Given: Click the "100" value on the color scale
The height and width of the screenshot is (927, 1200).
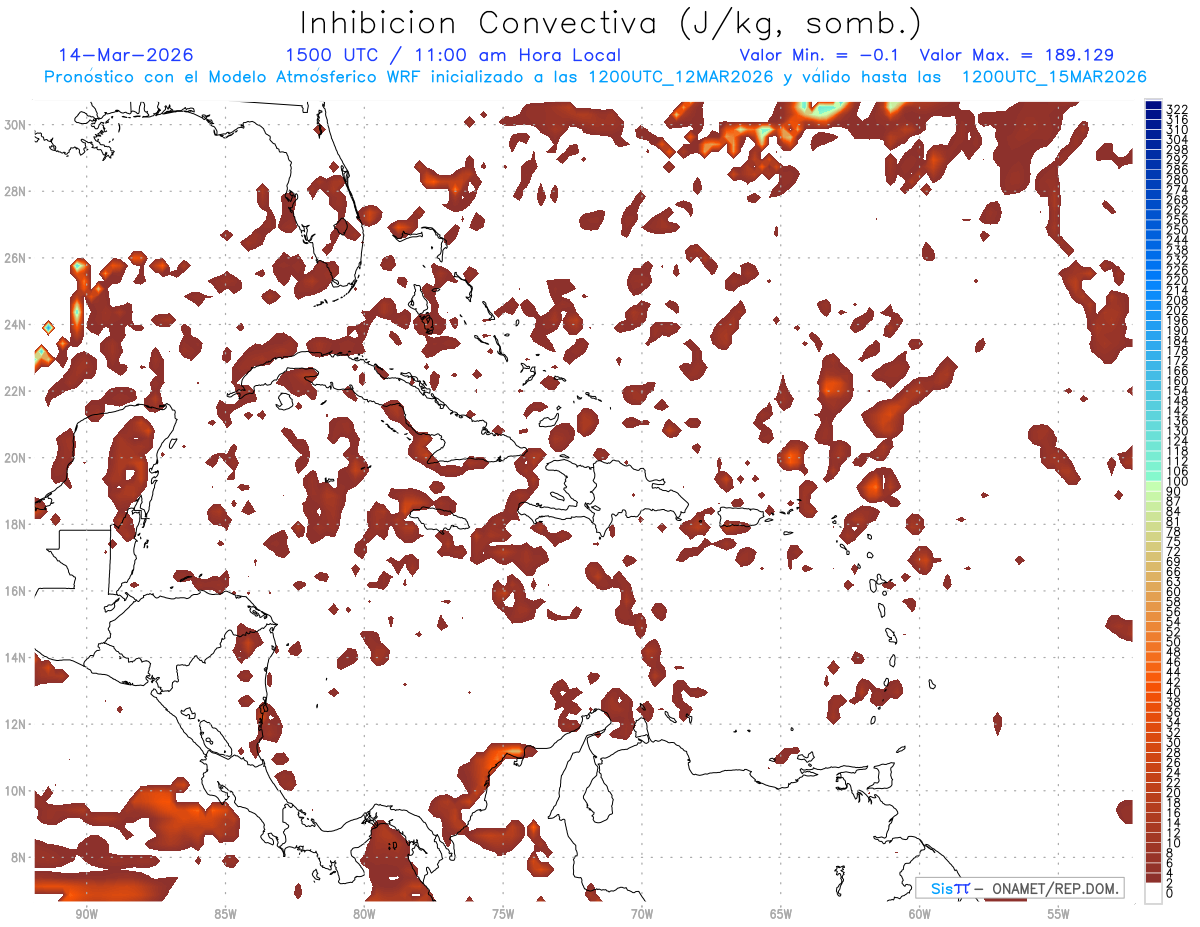Looking at the screenshot, I should (x=1177, y=482).
